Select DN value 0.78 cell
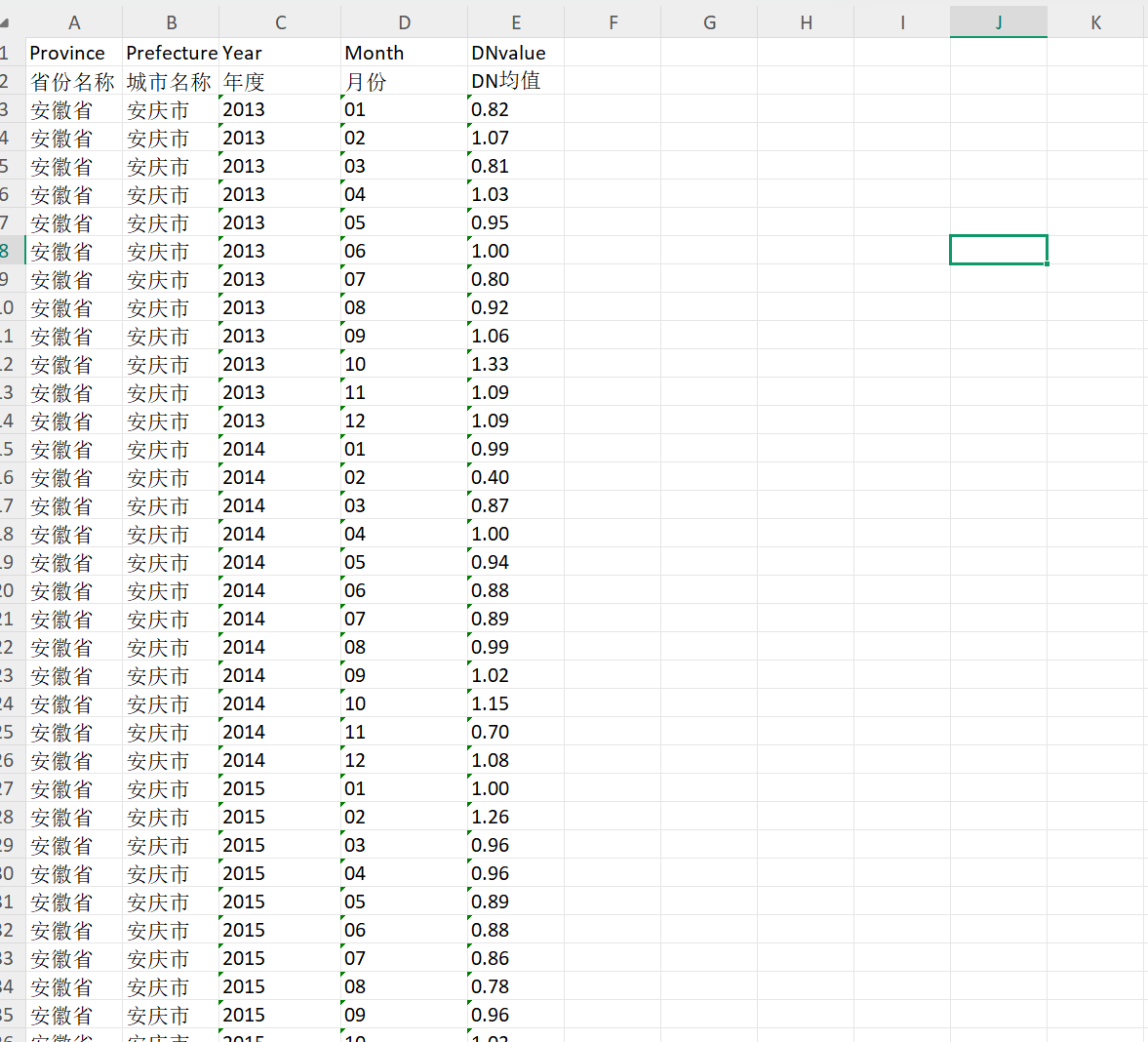1148x1042 pixels. coord(516,987)
